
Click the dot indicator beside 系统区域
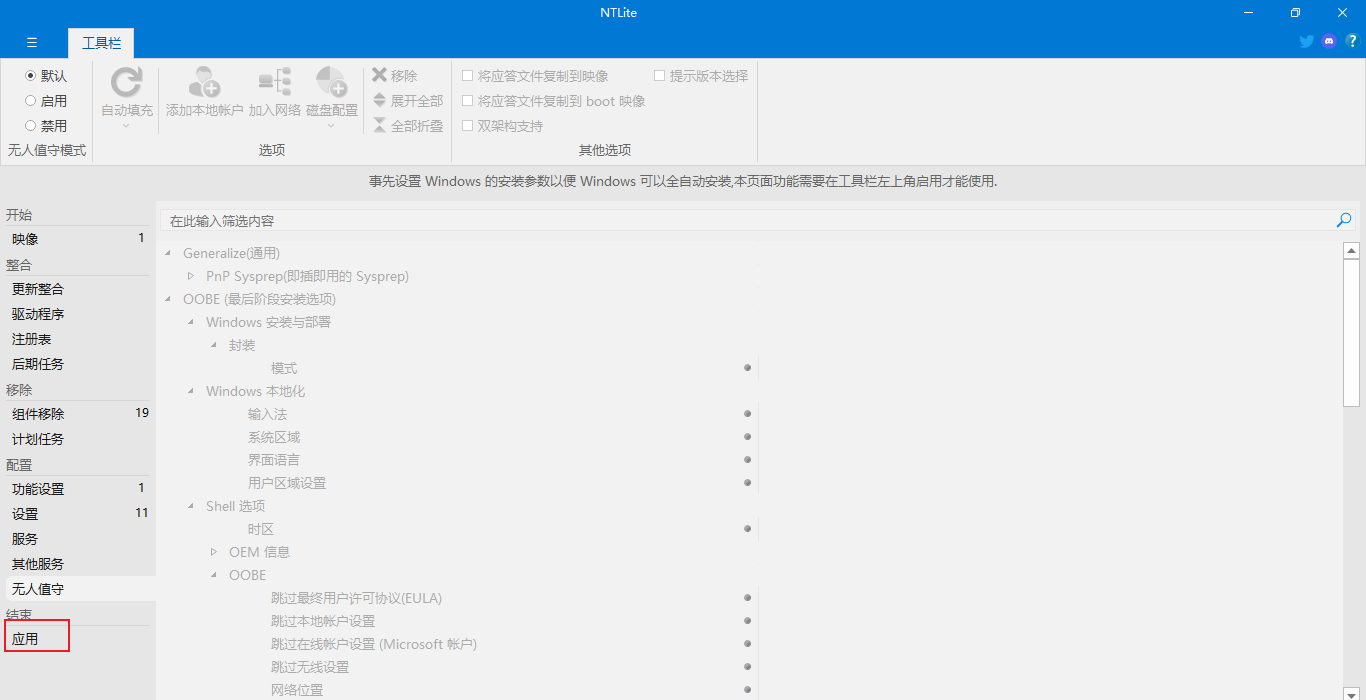747,437
